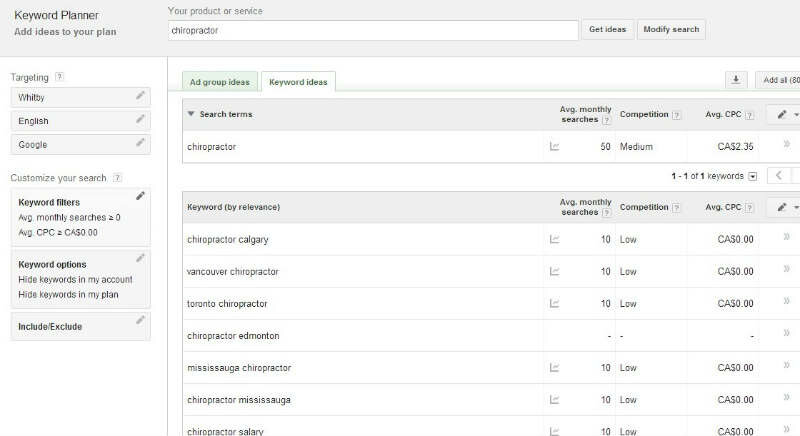The width and height of the screenshot is (800, 436).
Task: Show trend chart for chiropractor search term
Action: 555,147
